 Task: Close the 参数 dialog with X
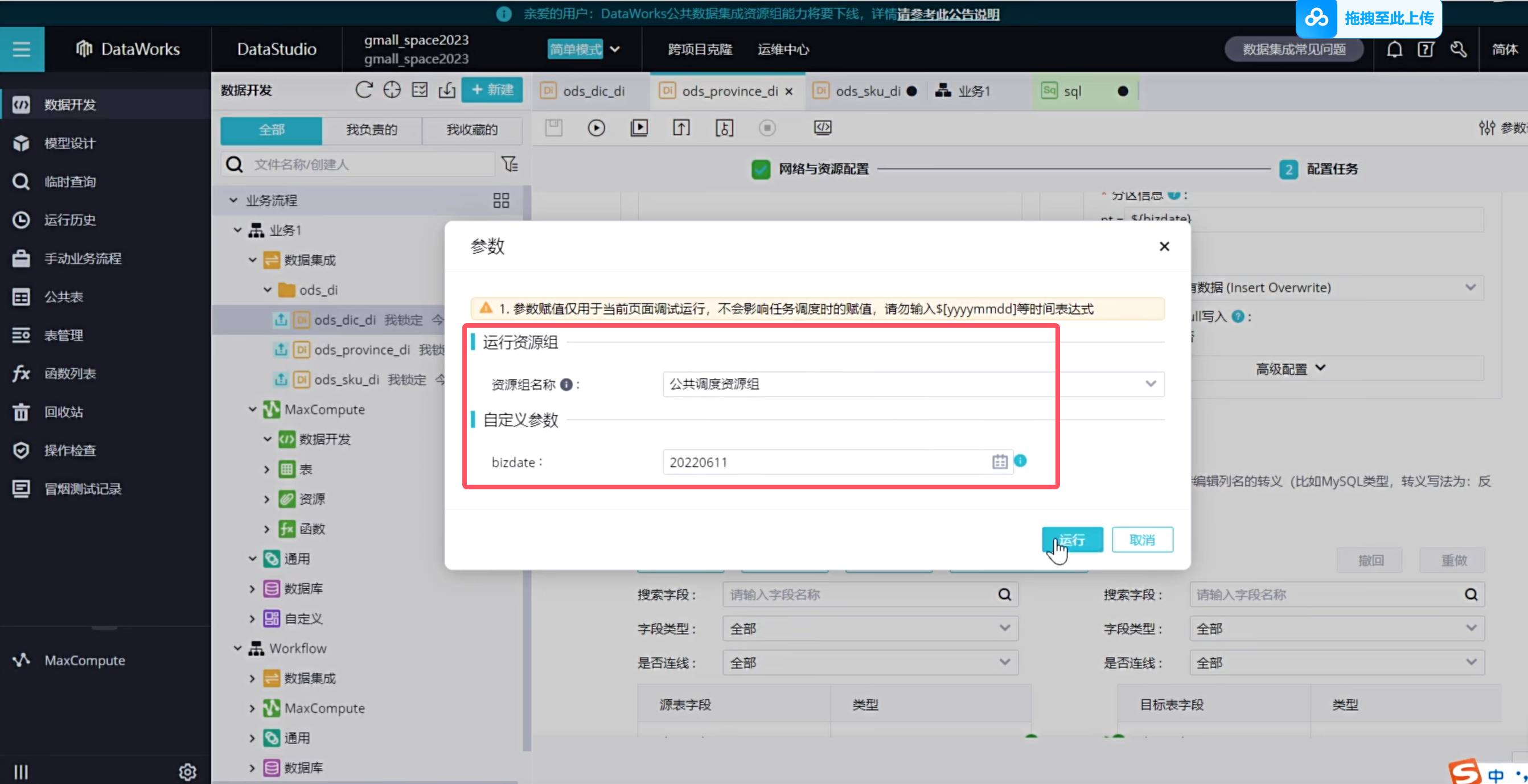(x=1164, y=246)
